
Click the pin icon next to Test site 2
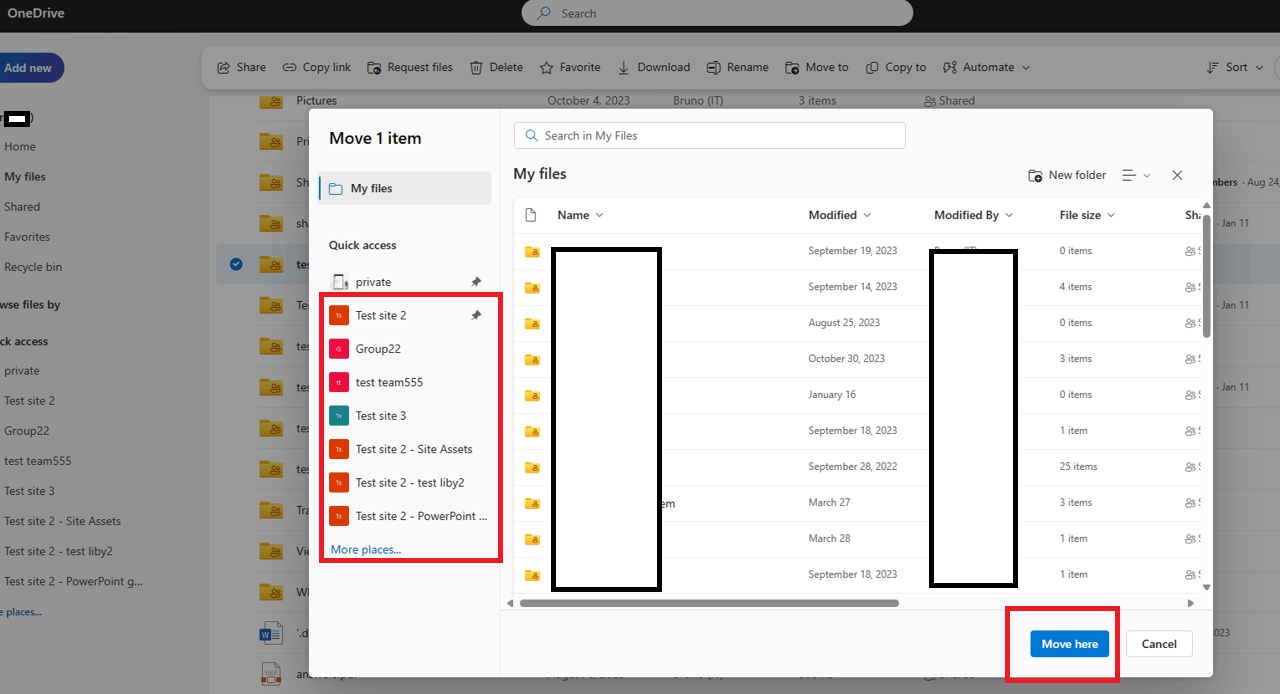point(476,315)
